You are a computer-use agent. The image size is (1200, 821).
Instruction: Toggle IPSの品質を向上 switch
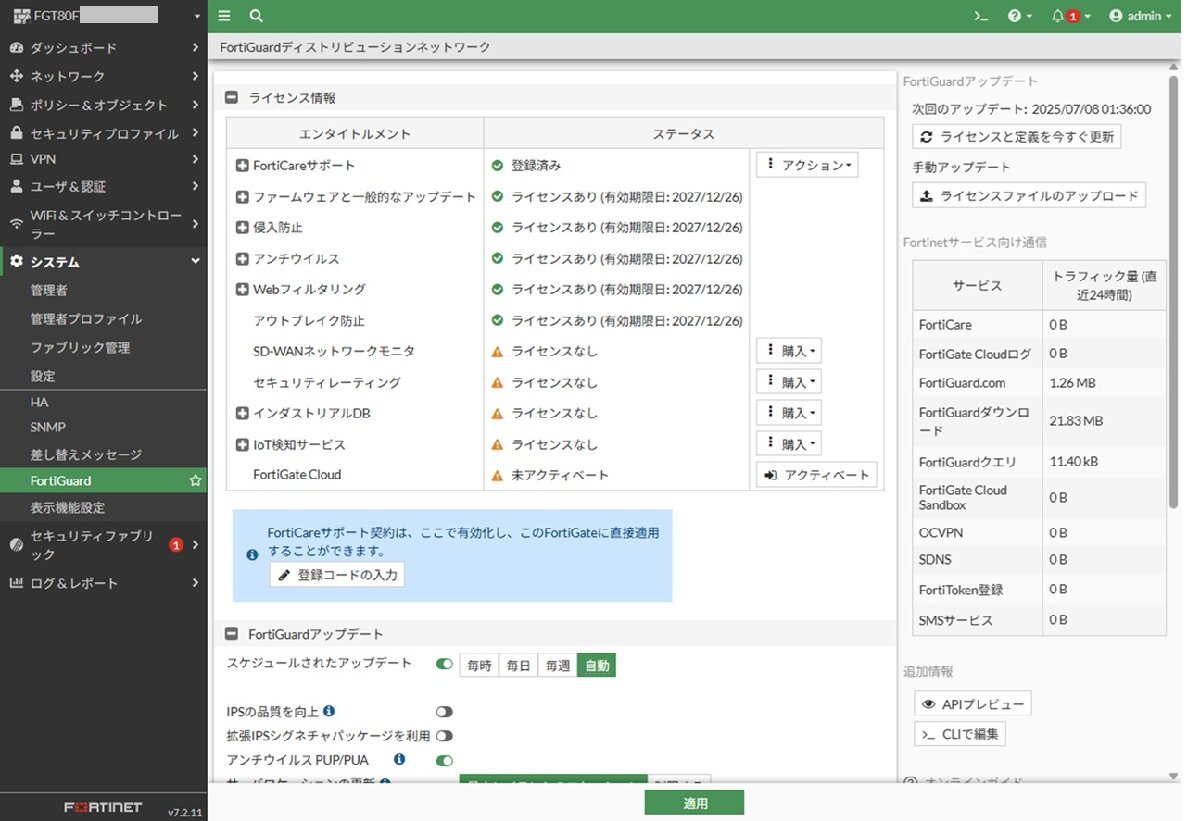click(x=444, y=712)
